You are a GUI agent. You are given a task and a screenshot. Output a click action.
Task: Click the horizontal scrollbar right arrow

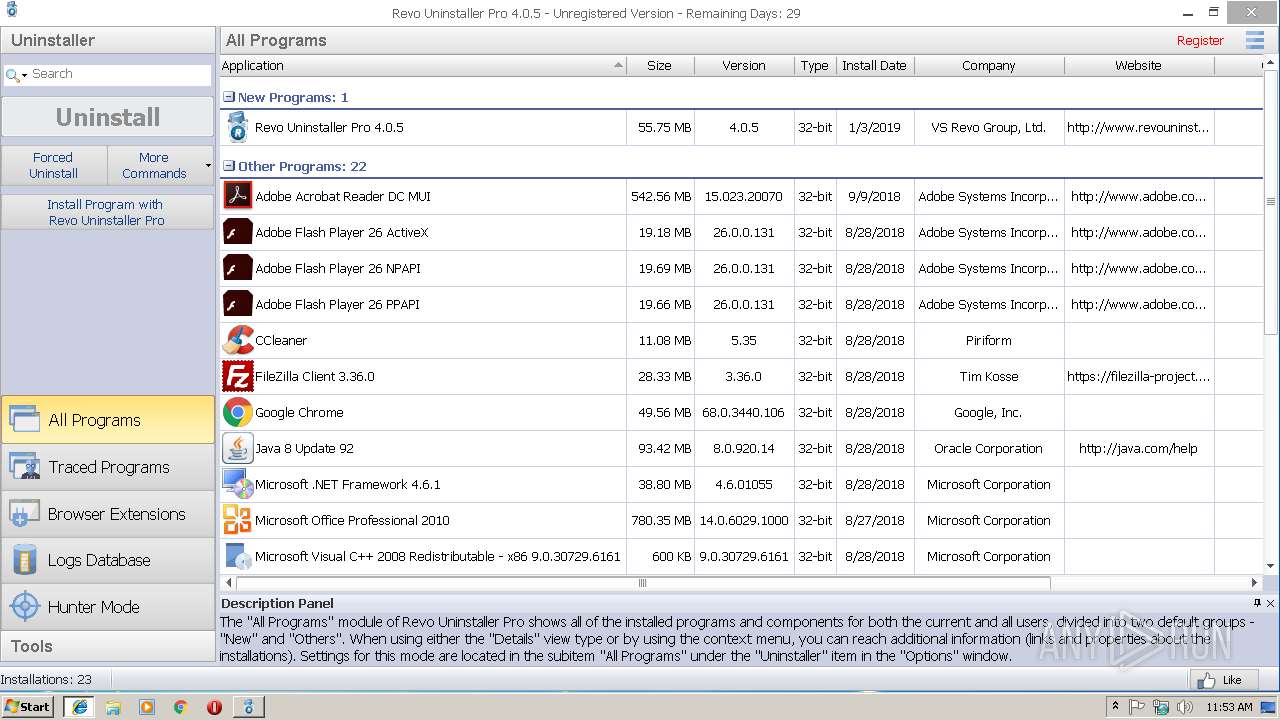point(1254,582)
